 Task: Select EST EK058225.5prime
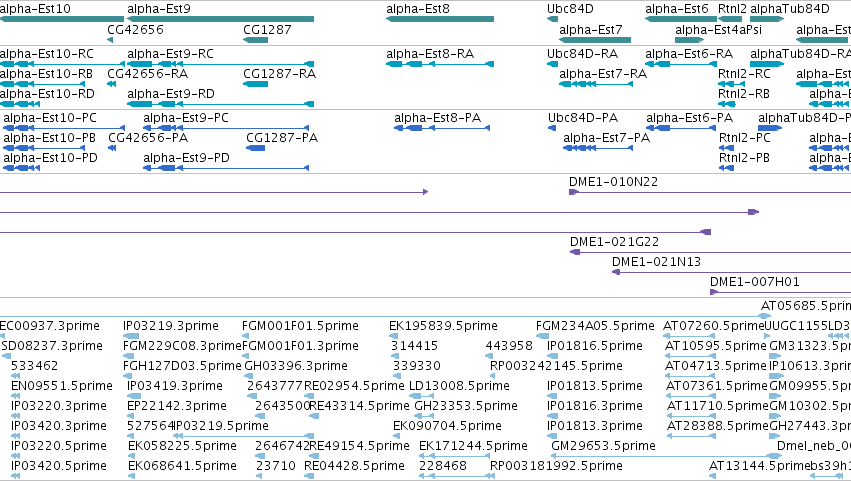pos(182,446)
